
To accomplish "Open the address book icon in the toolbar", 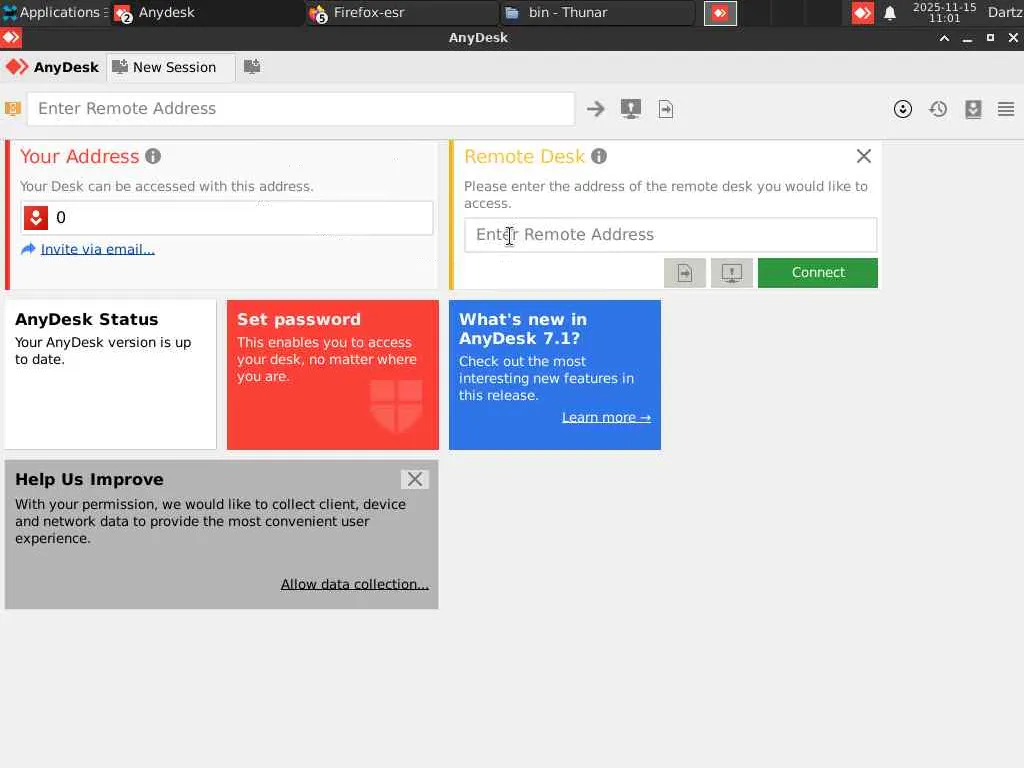I will (x=973, y=109).
